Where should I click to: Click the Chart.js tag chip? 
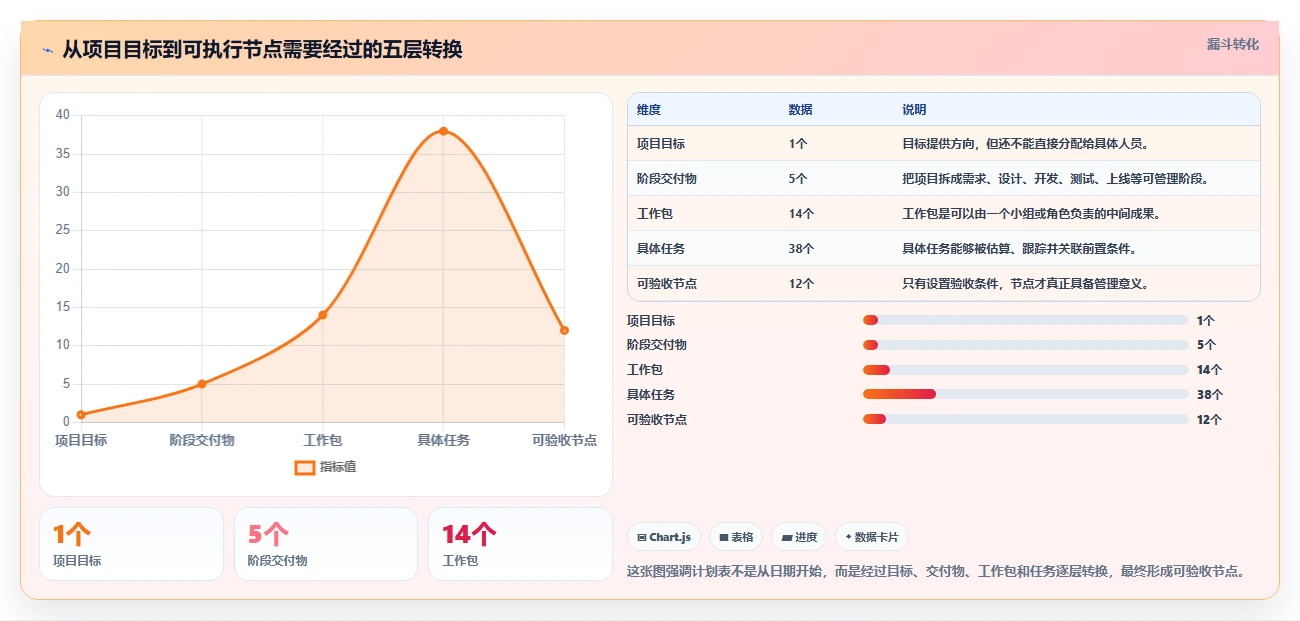click(x=664, y=537)
